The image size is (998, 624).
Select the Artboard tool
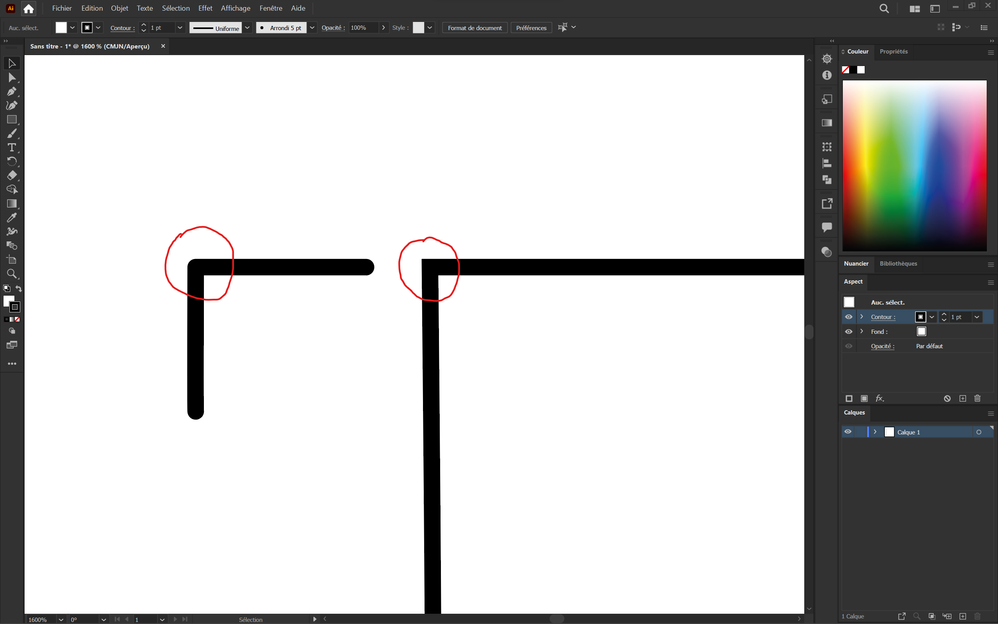pos(11,259)
